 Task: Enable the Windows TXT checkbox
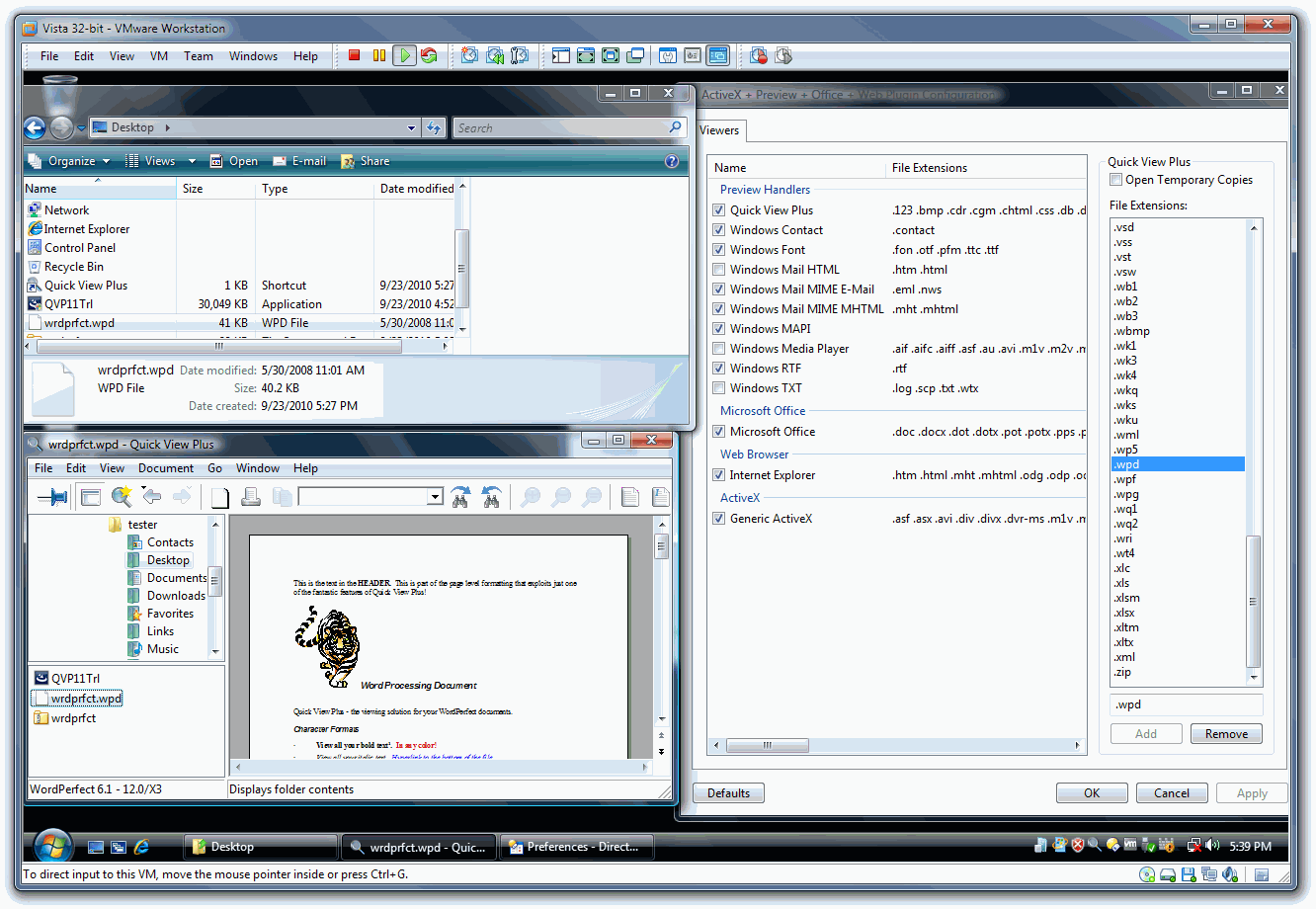click(x=719, y=388)
